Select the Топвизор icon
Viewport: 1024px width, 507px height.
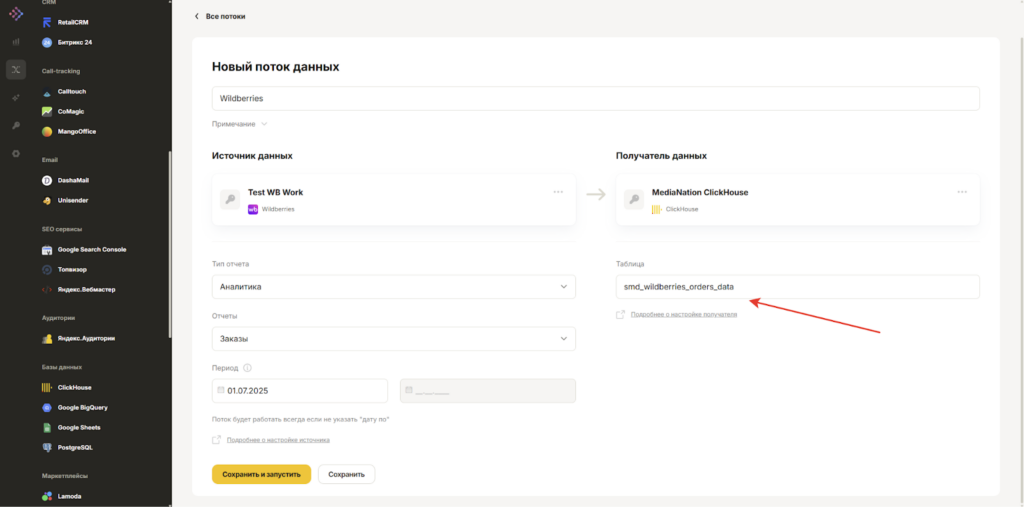[47, 269]
